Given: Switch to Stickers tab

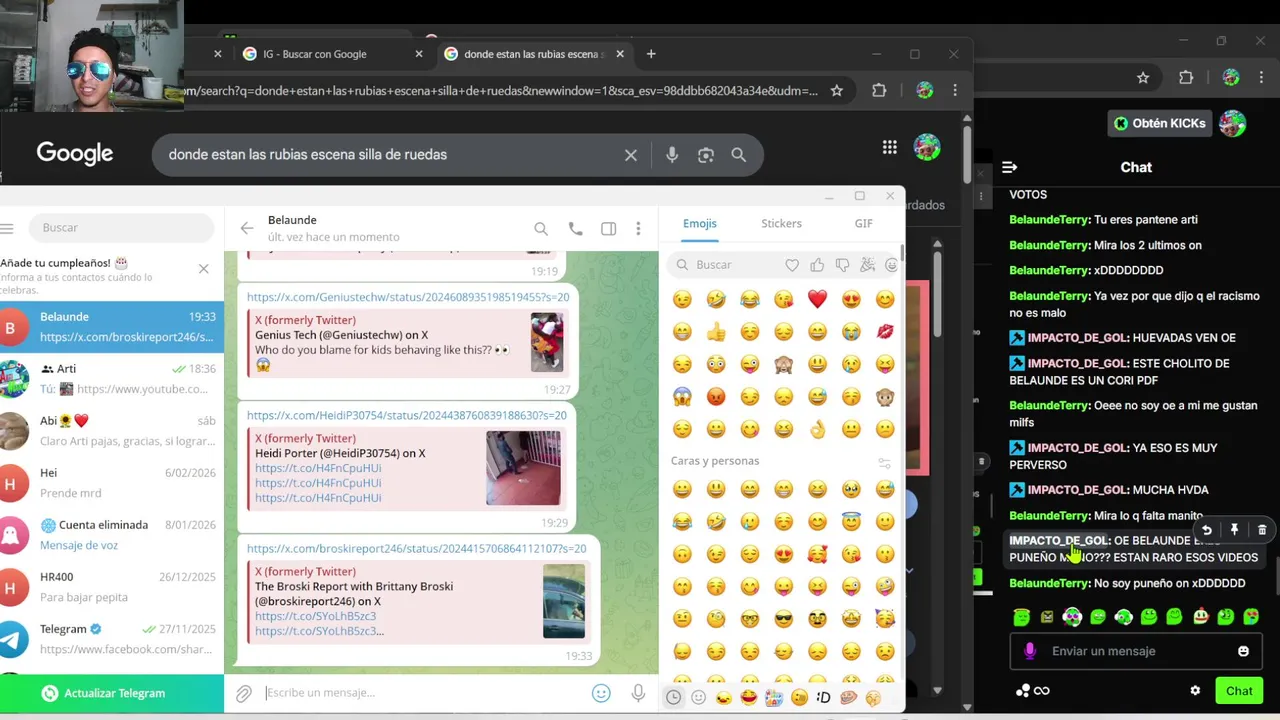Looking at the screenshot, I should [781, 224].
